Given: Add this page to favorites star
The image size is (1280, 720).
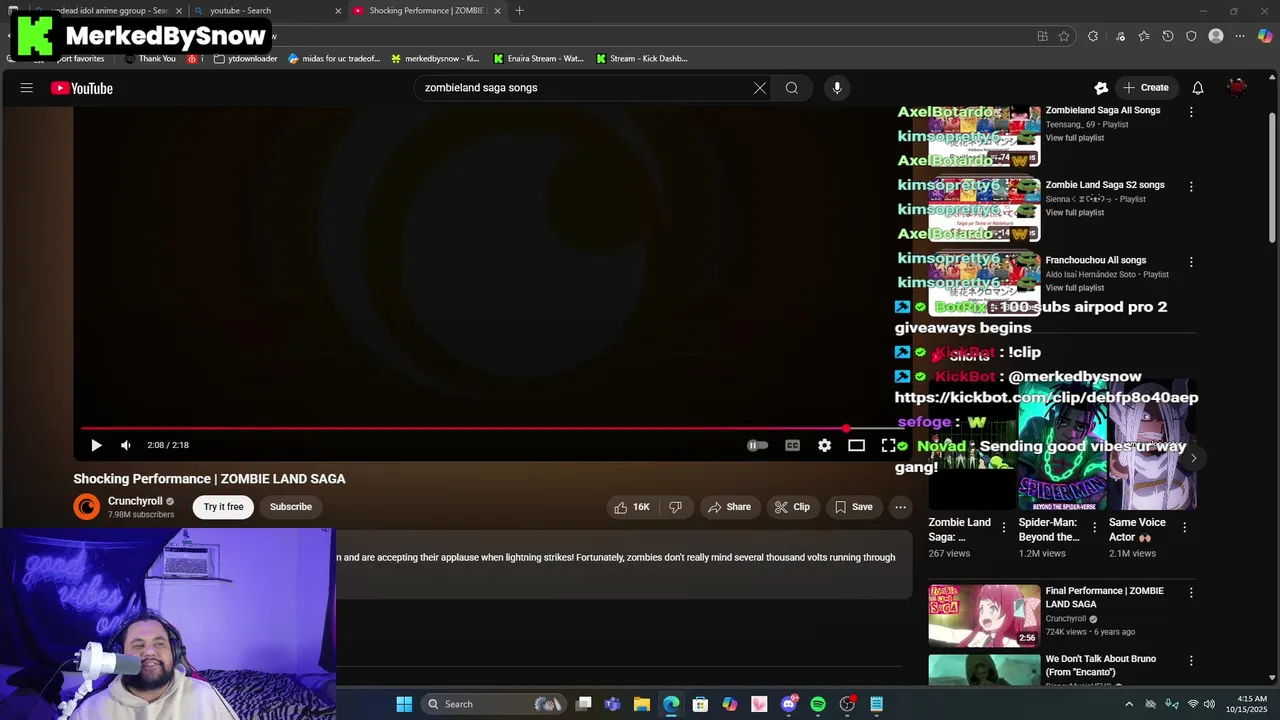Looking at the screenshot, I should [x=1064, y=36].
